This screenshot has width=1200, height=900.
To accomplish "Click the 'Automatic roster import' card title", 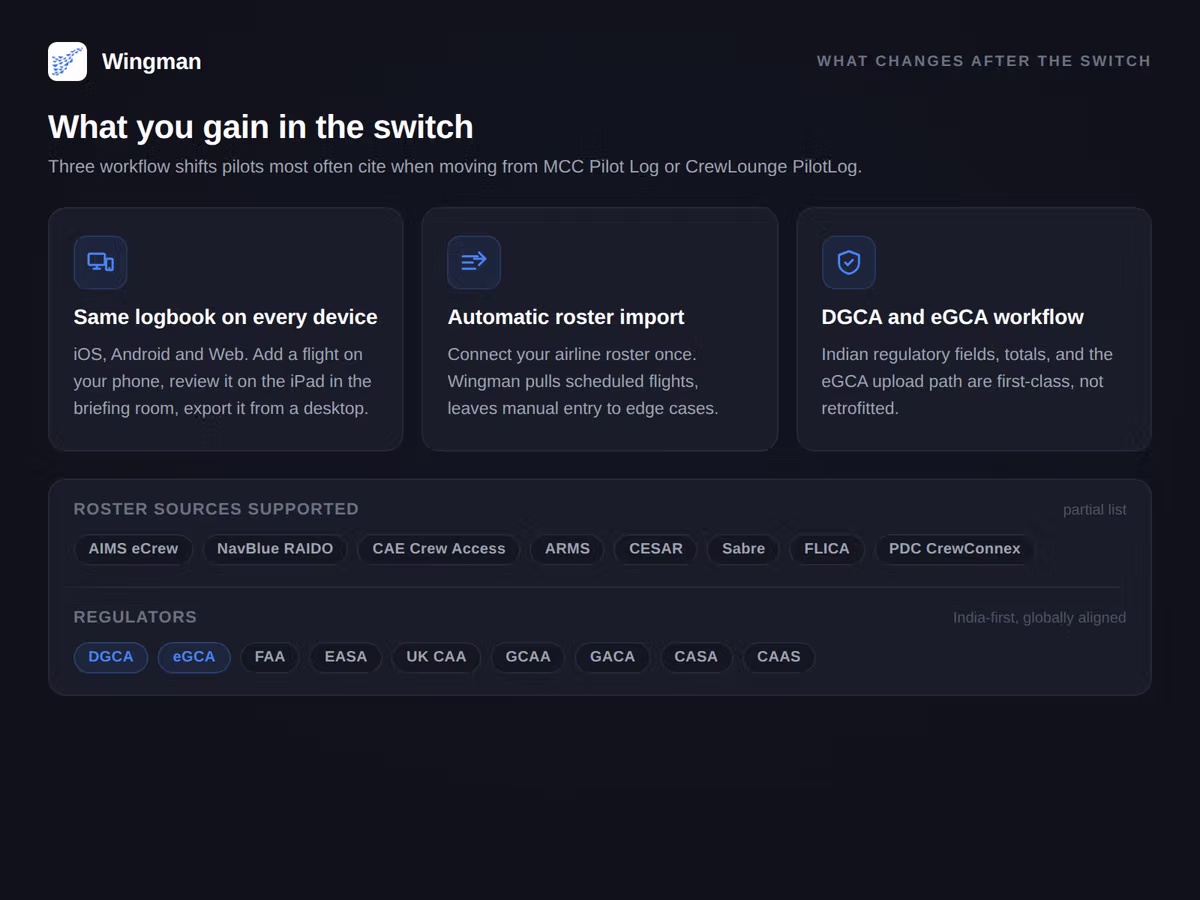I will pyautogui.click(x=566, y=317).
